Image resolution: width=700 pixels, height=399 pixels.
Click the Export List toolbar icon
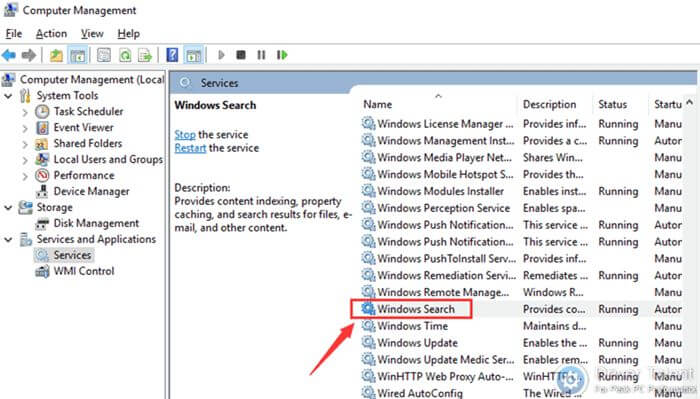coord(145,55)
